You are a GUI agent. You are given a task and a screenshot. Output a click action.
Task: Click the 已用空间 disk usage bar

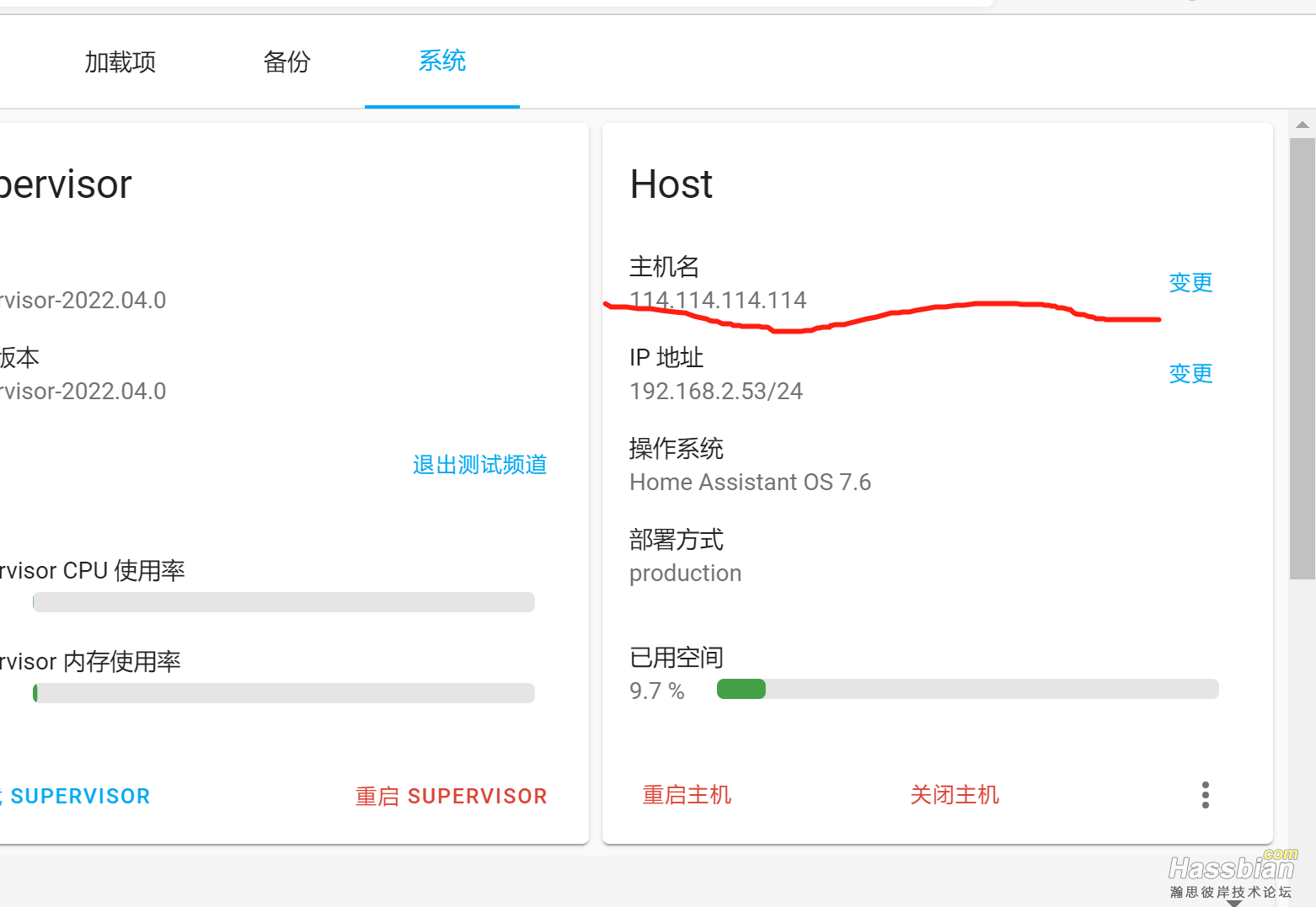[967, 689]
